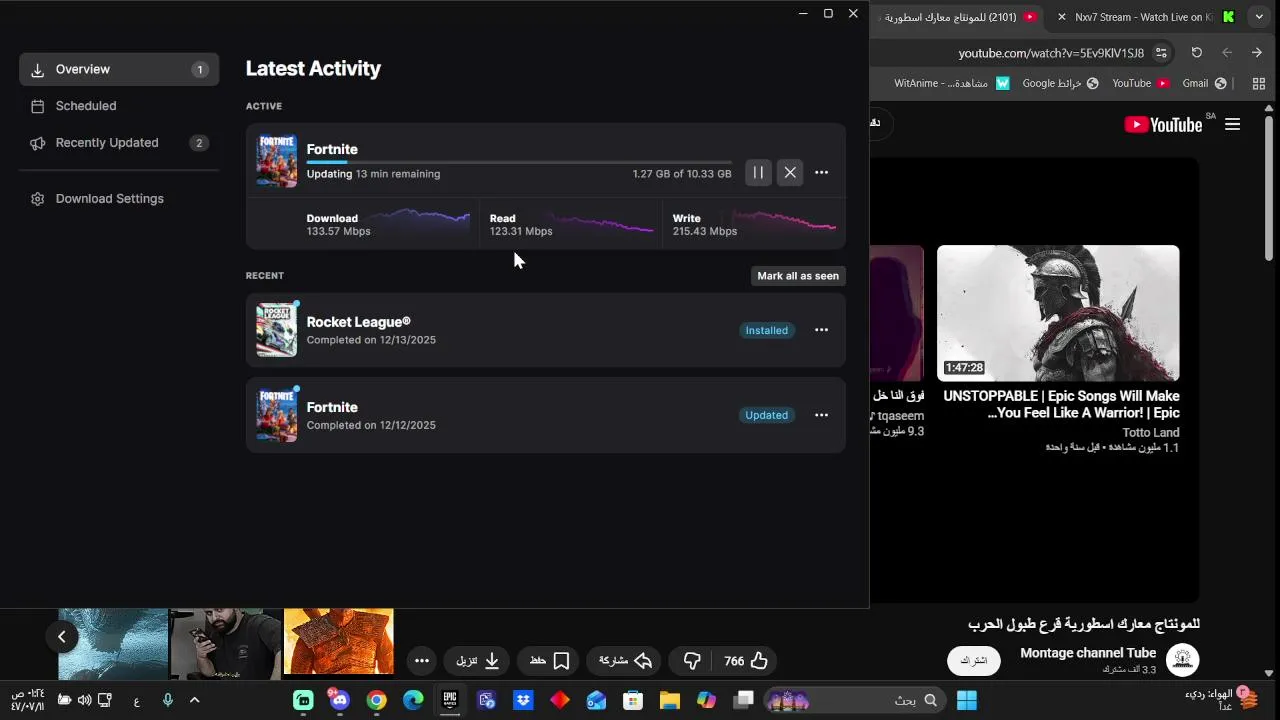Click the Montage channel Tube avatar
The width and height of the screenshot is (1280, 720).
(1183, 660)
